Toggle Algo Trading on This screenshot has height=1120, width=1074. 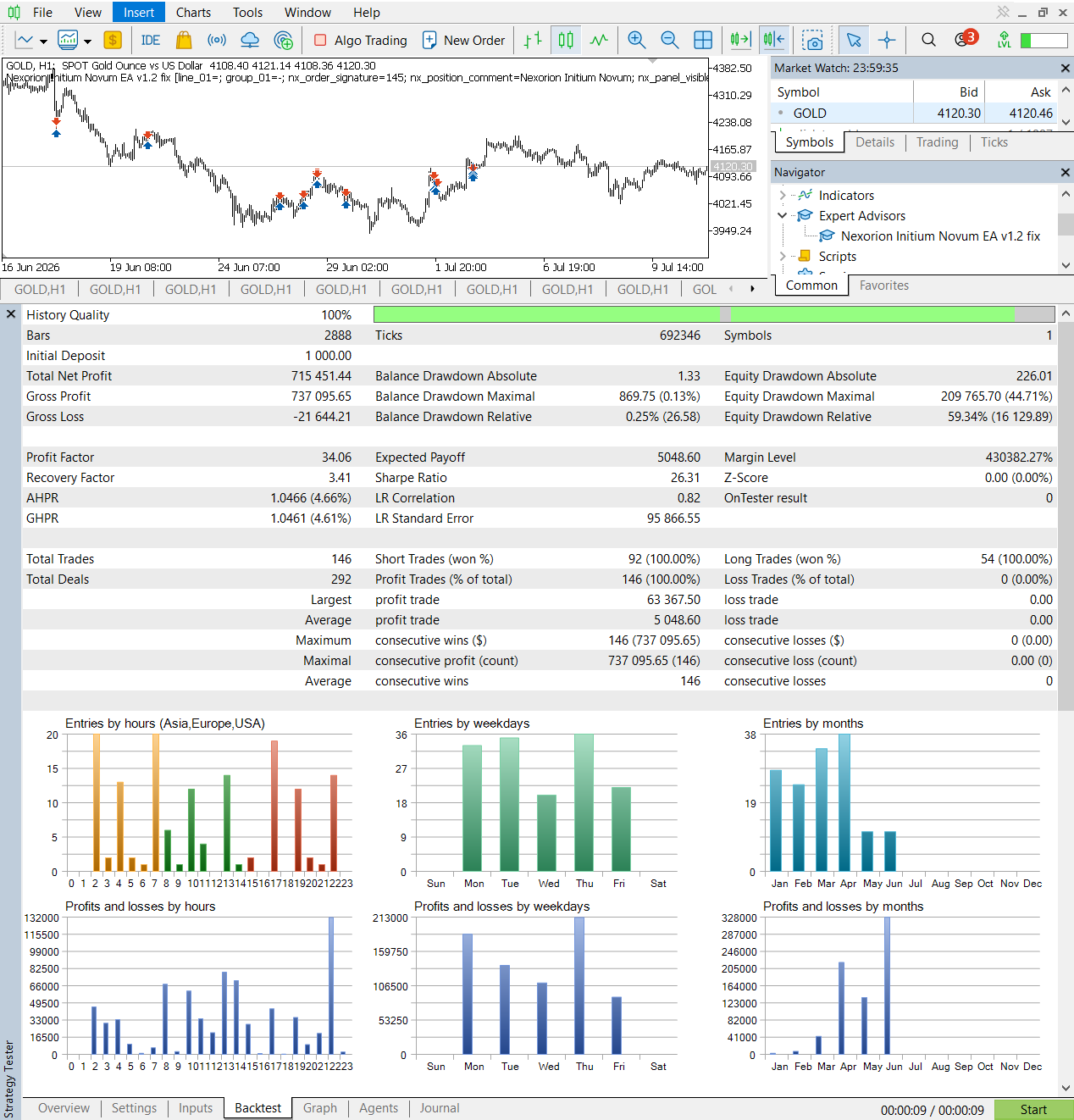click(x=360, y=40)
